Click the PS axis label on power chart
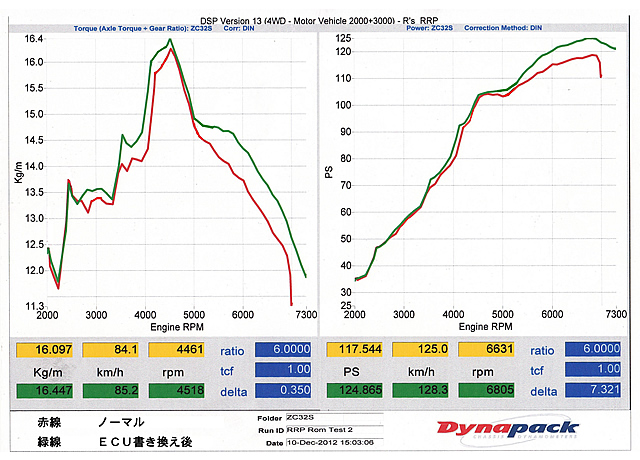640x460 pixels. tap(329, 172)
